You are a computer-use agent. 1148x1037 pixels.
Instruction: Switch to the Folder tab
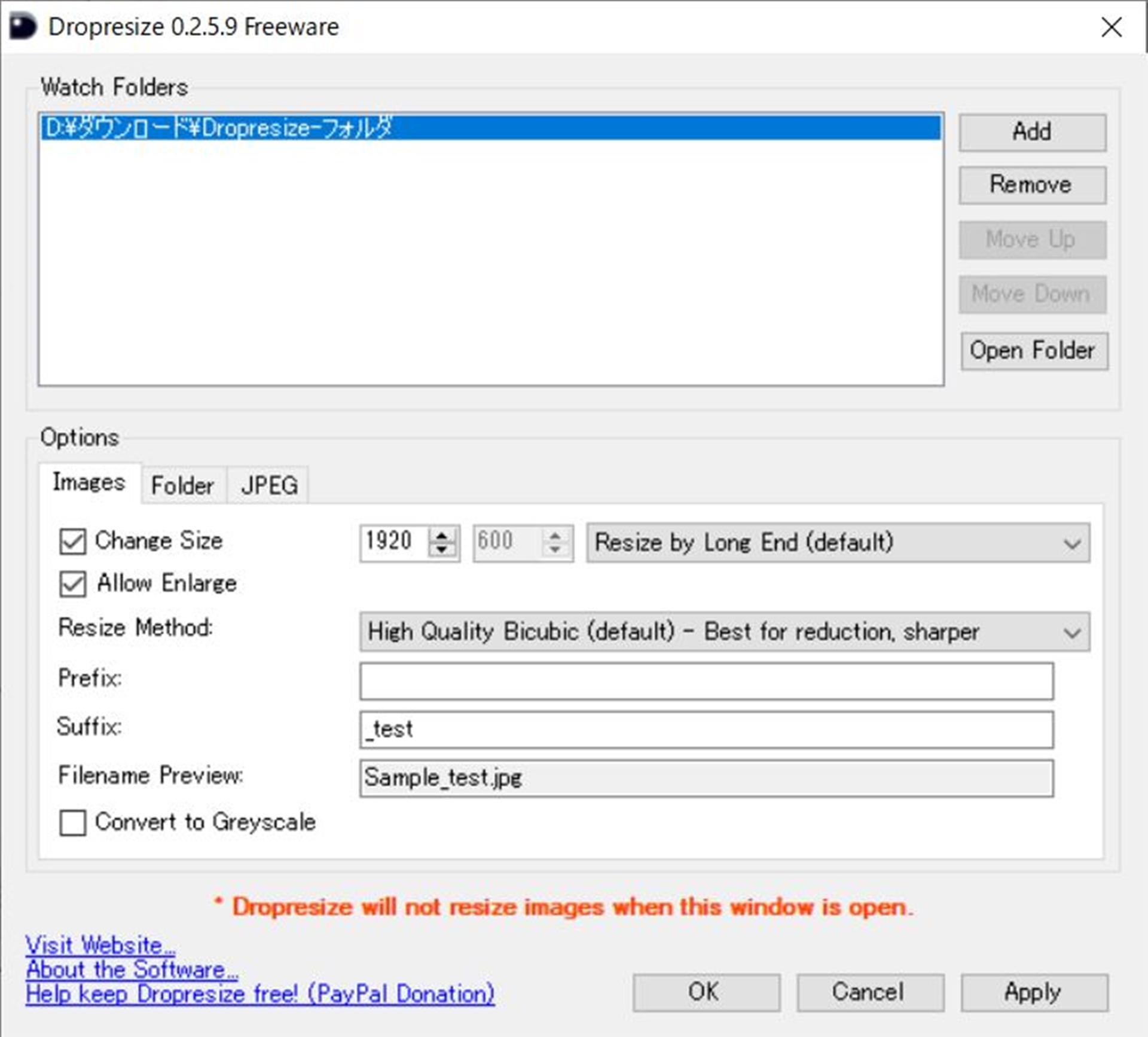(182, 485)
